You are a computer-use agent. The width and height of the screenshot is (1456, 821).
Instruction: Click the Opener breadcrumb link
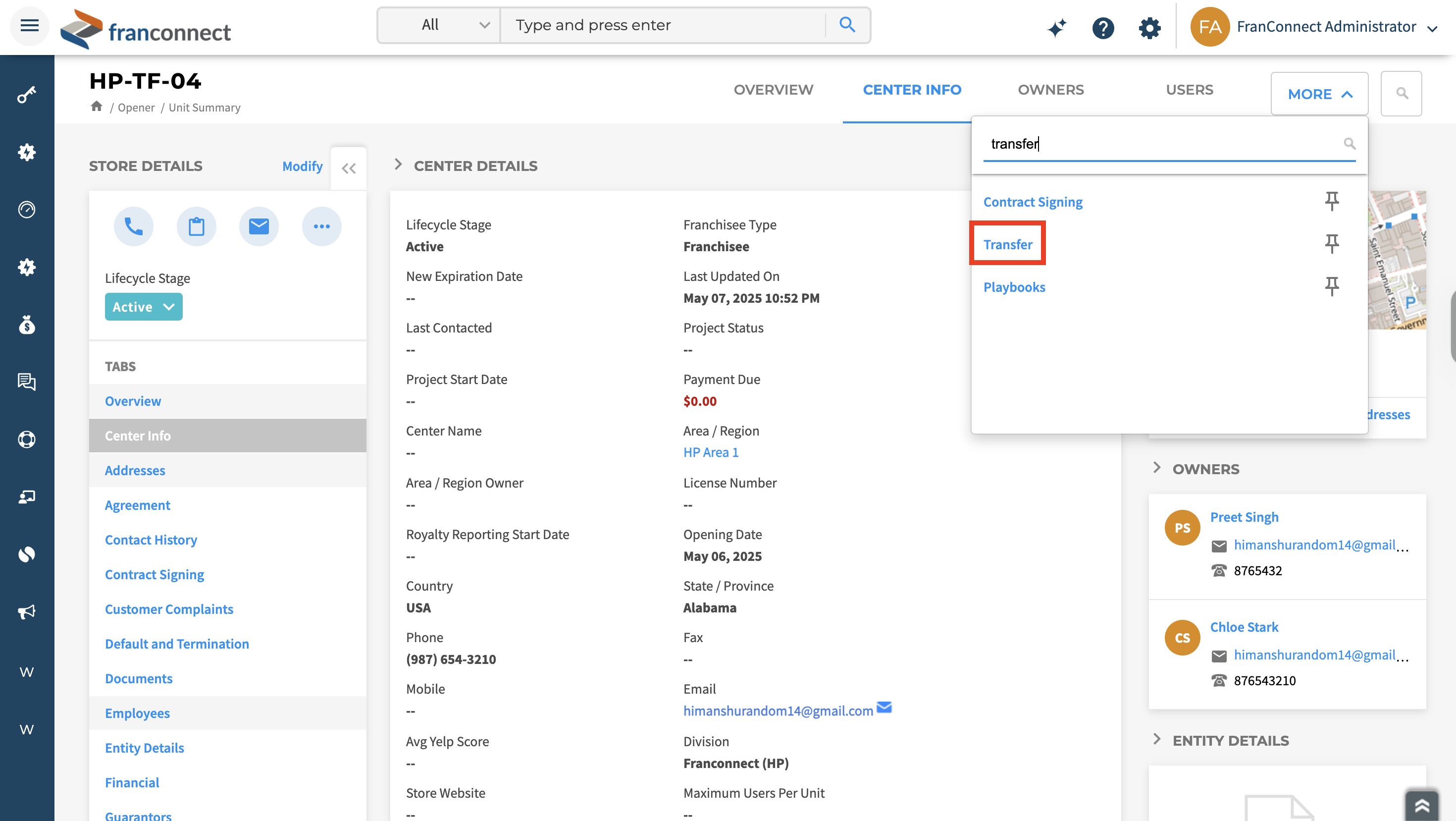click(x=136, y=107)
